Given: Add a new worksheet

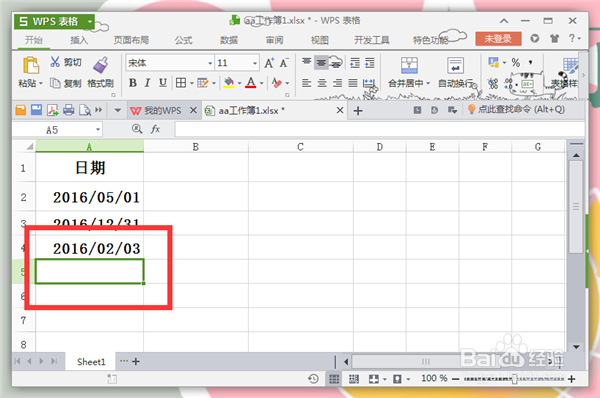Looking at the screenshot, I should click(136, 361).
